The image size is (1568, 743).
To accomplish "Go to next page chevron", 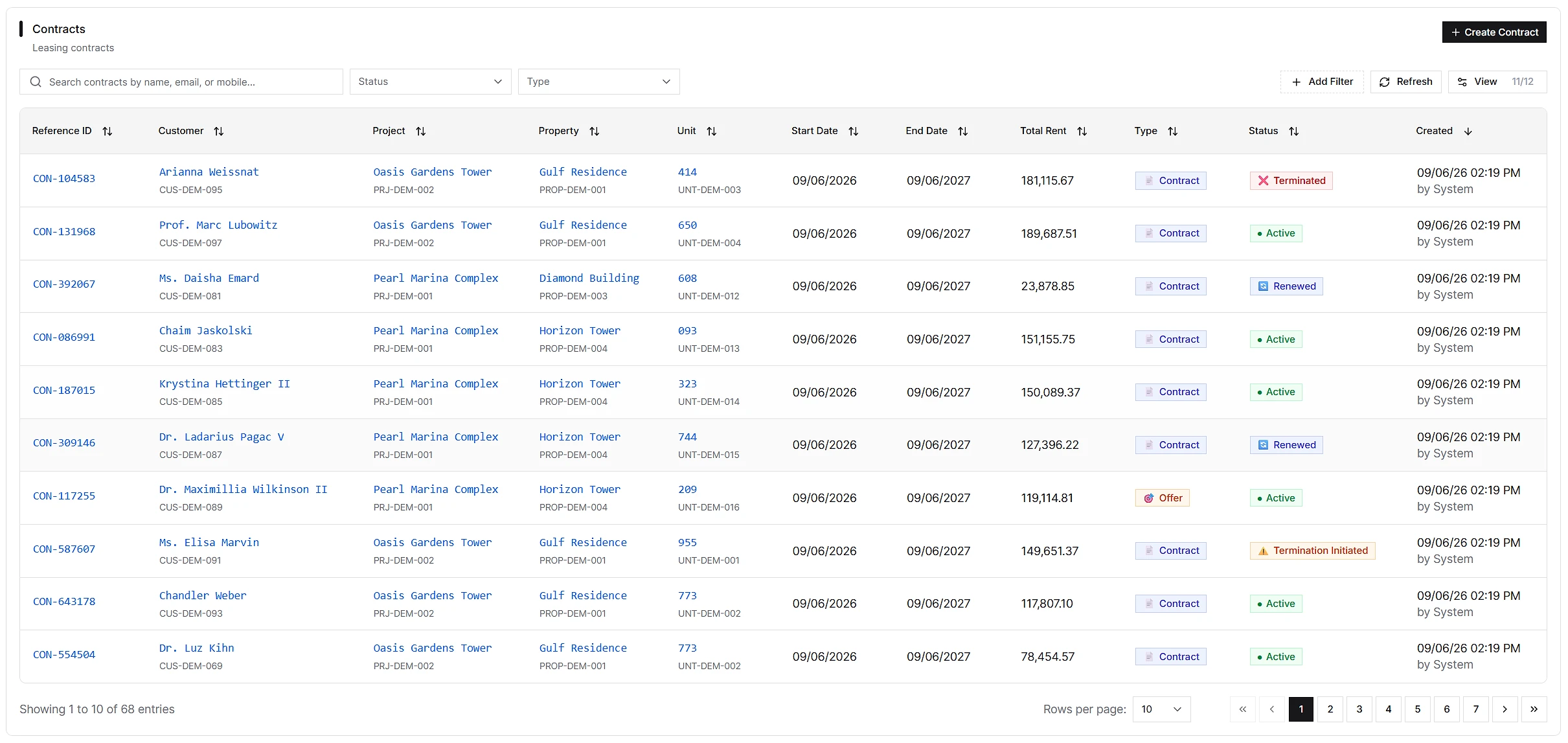I will tap(1505, 709).
